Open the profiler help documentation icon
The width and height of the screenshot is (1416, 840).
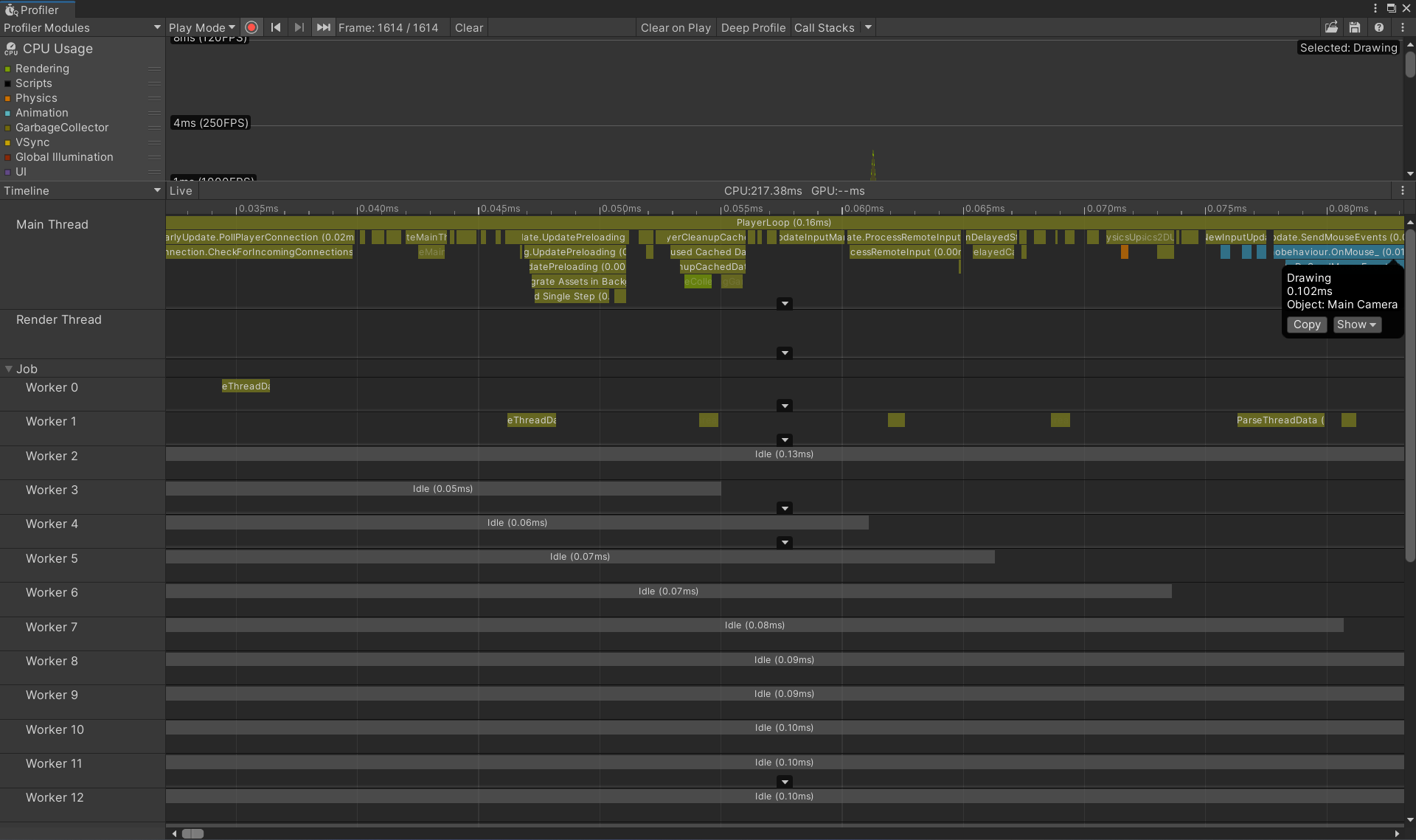1378,27
